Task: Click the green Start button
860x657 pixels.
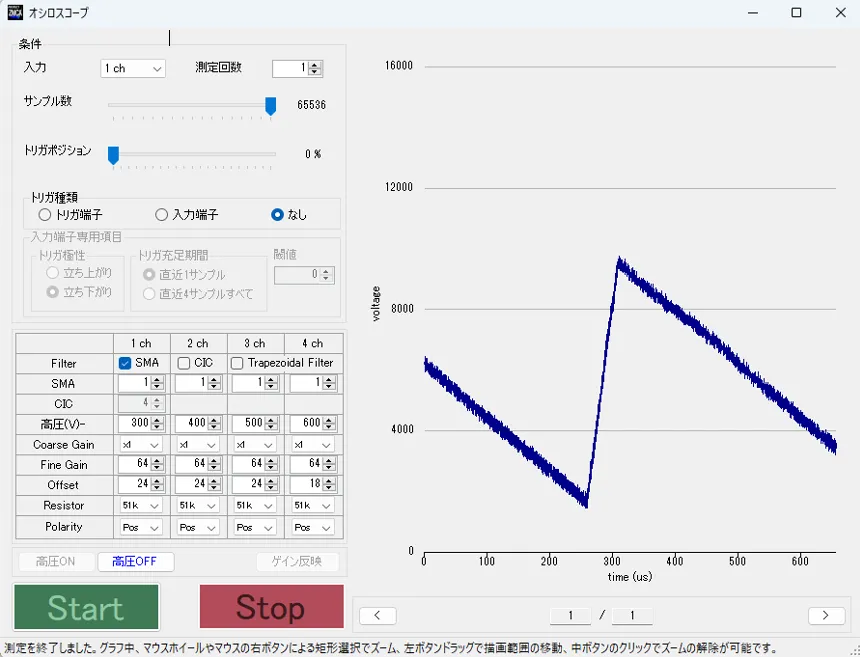Action: 86,607
